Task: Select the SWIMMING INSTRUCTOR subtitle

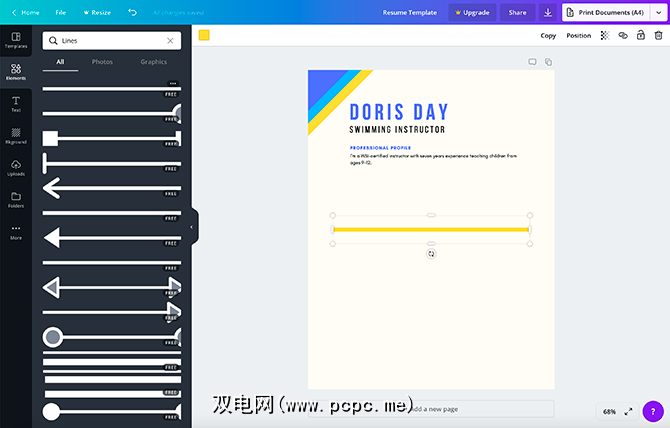Action: click(397, 129)
